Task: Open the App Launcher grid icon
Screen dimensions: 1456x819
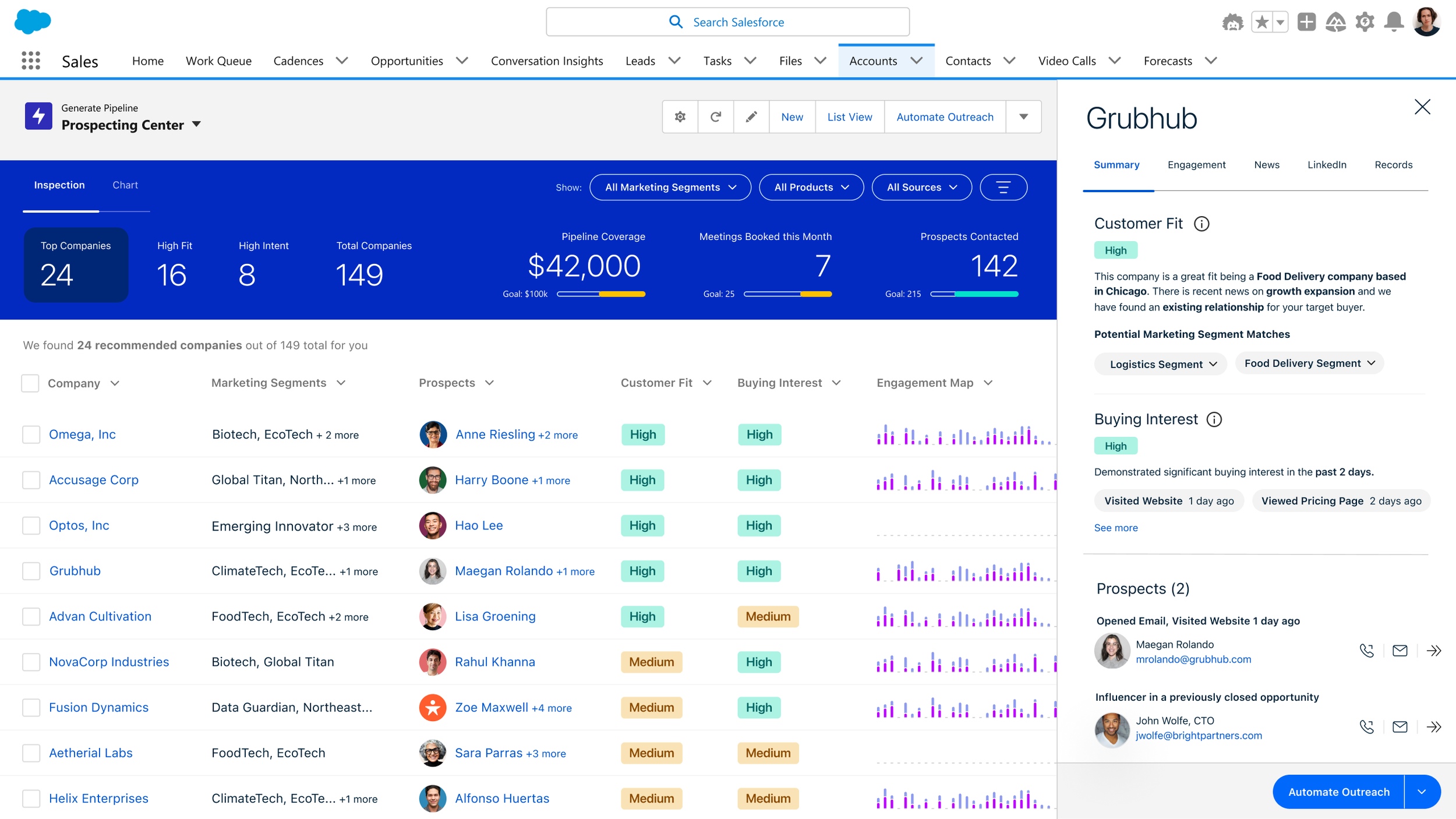Action: click(30, 61)
